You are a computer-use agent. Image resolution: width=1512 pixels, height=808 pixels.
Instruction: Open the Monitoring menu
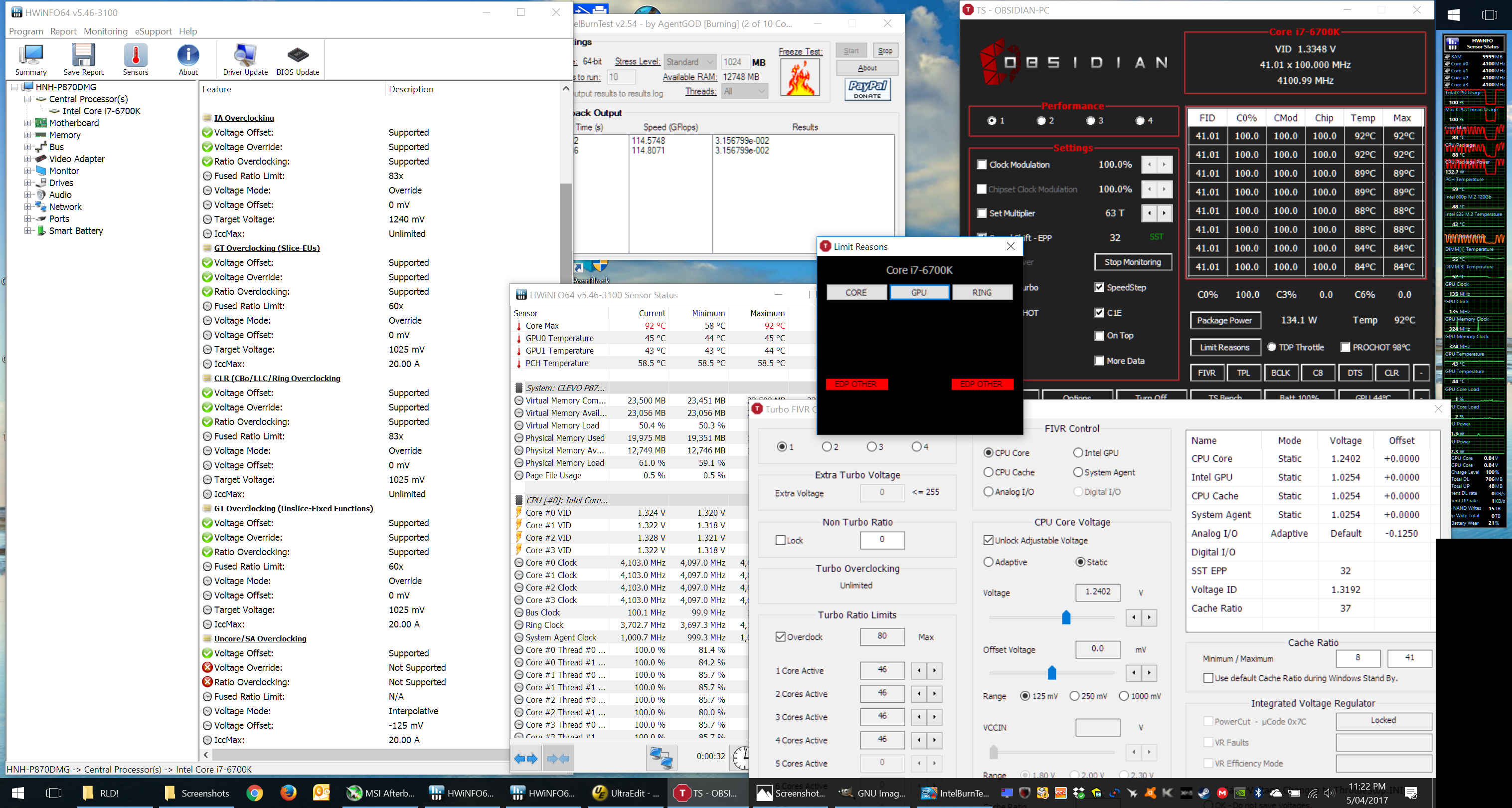coord(105,31)
